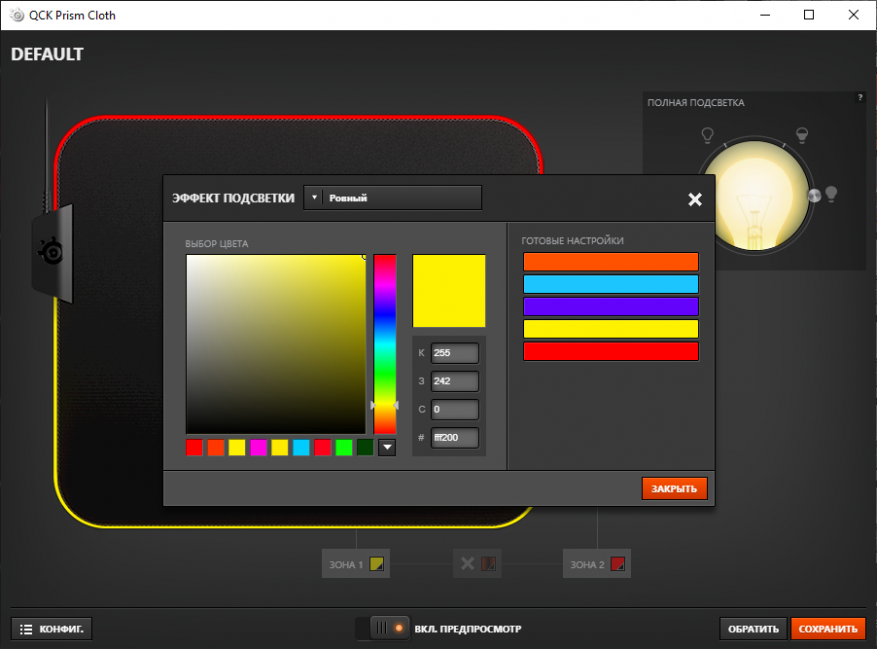Pick the yellow preset color bar

[611, 328]
